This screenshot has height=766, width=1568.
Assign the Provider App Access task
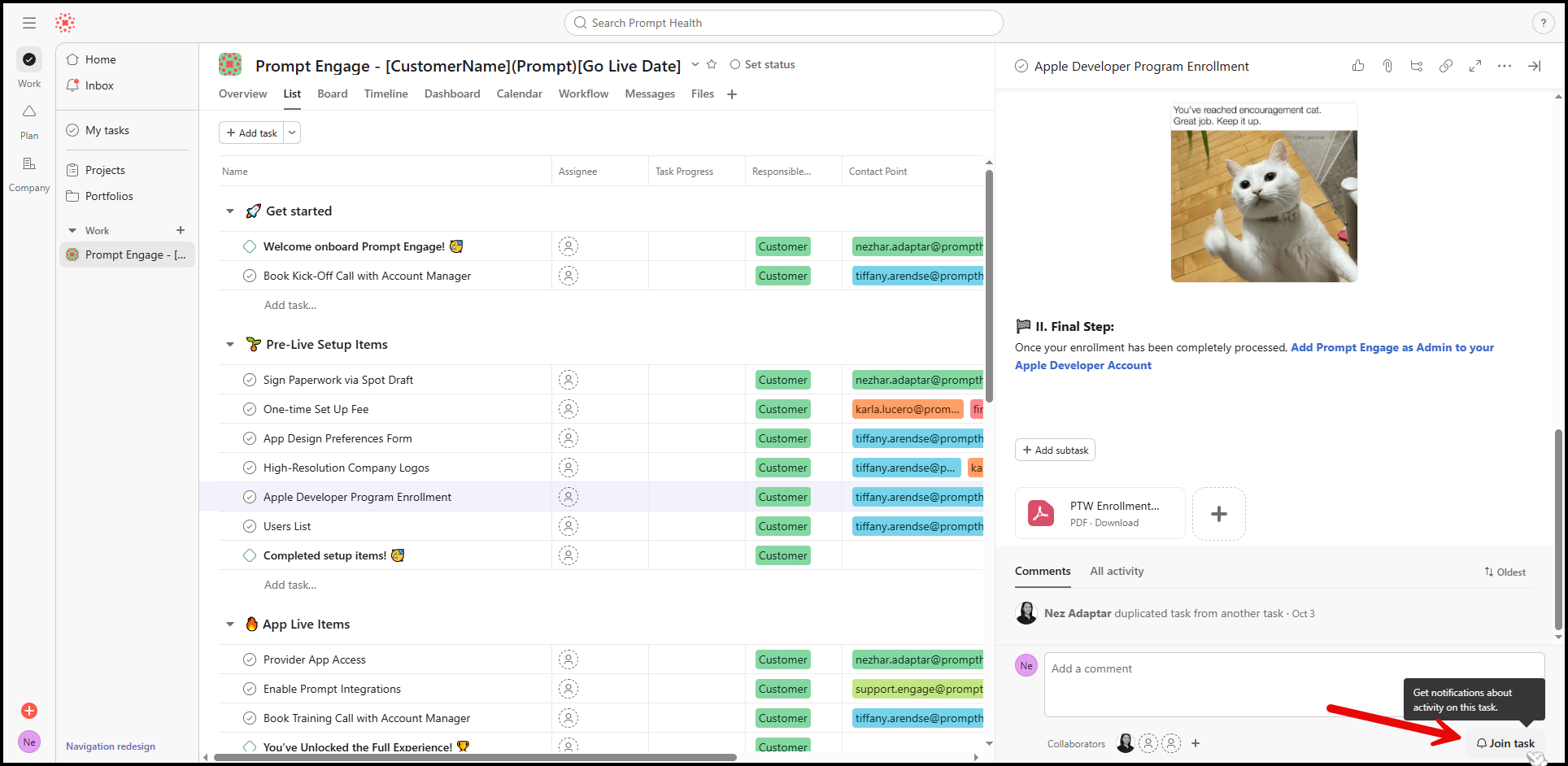click(568, 659)
